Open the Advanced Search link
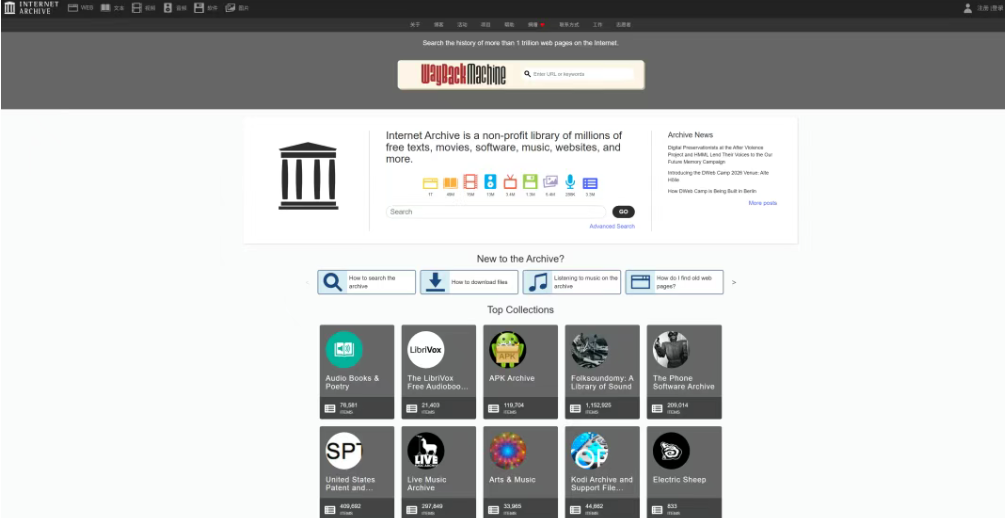The image size is (1005, 518). click(x=612, y=226)
